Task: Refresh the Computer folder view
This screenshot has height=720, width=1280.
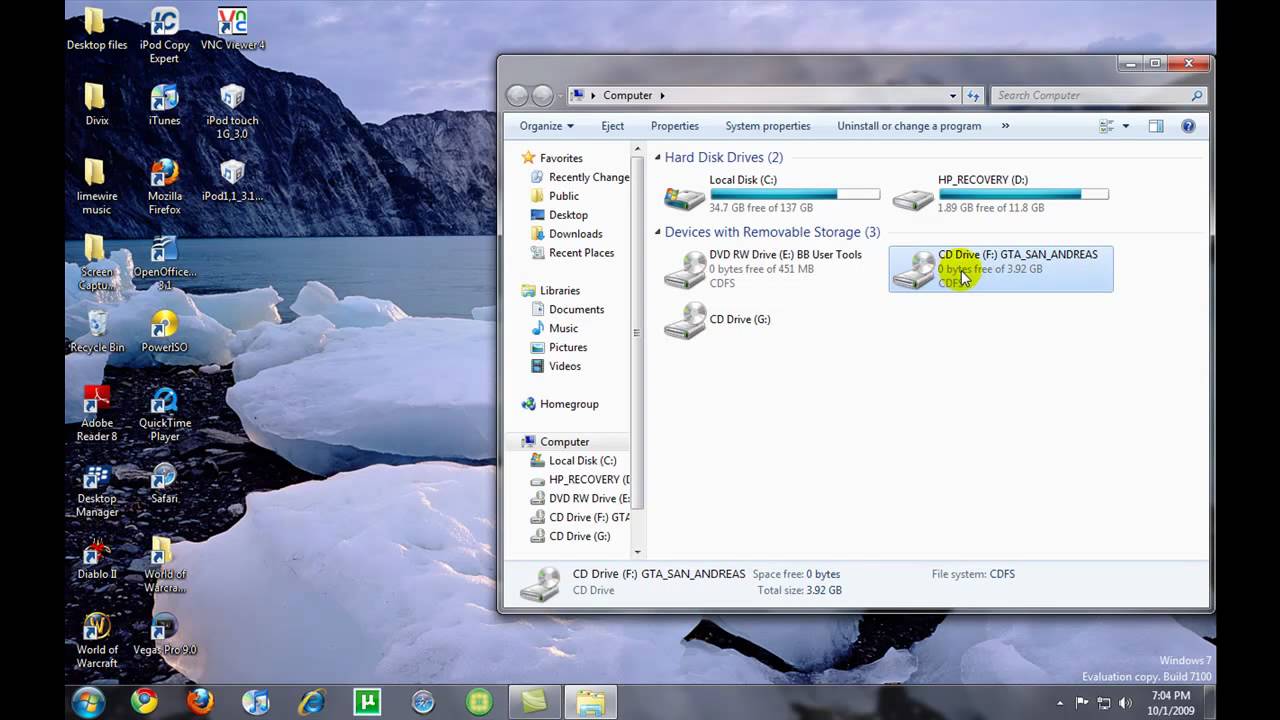Action: [x=974, y=96]
